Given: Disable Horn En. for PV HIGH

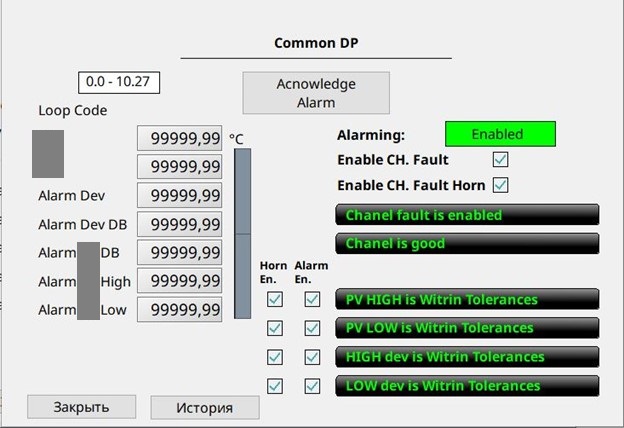Looking at the screenshot, I should (x=275, y=299).
